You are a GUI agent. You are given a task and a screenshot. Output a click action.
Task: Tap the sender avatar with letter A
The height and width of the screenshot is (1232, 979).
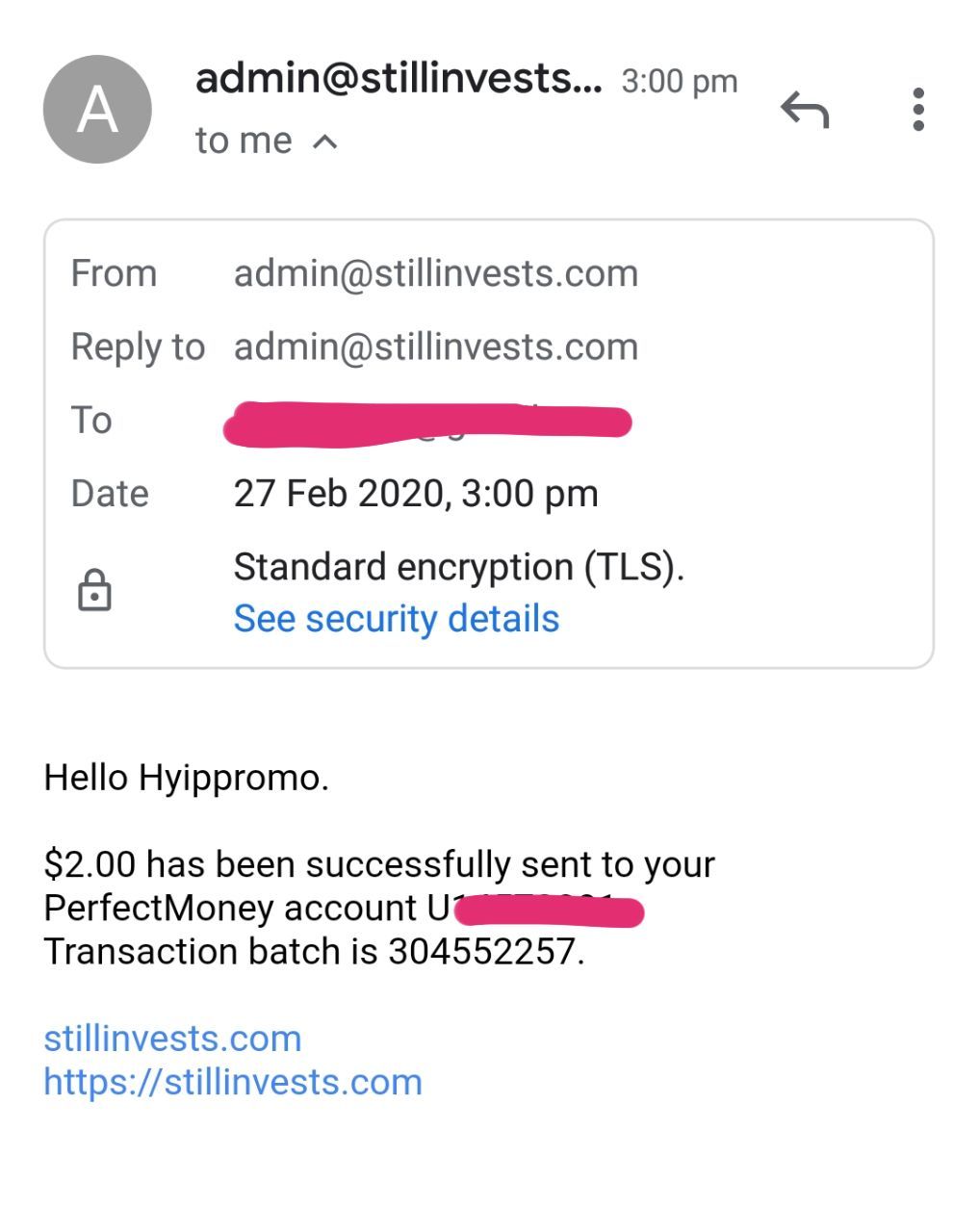tap(97, 110)
